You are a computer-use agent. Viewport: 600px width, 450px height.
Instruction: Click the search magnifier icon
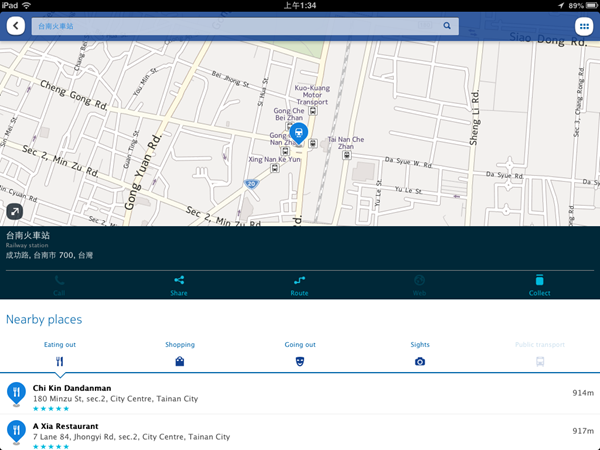tap(447, 26)
